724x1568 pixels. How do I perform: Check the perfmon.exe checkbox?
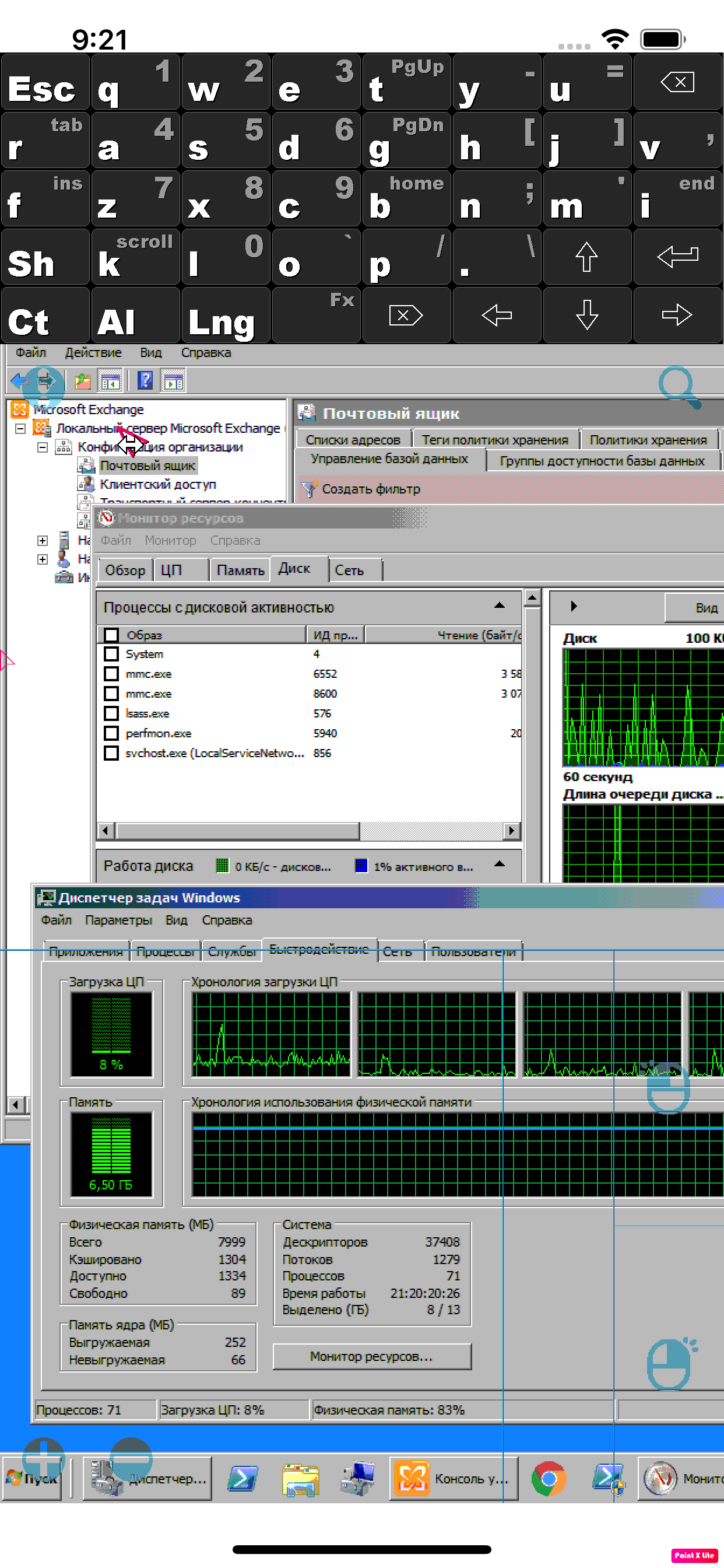pos(111,733)
